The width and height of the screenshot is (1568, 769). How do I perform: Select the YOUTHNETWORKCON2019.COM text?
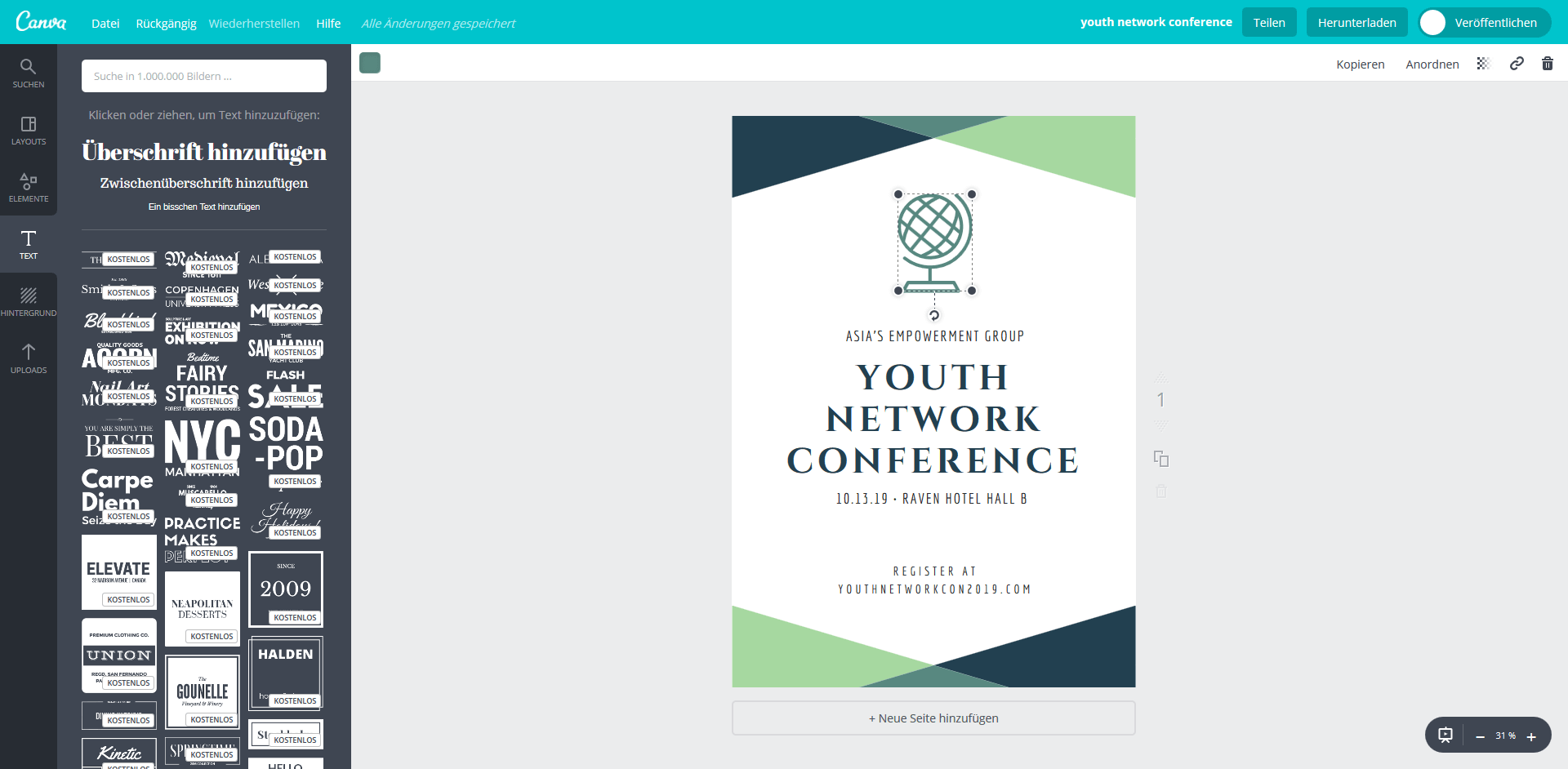934,589
